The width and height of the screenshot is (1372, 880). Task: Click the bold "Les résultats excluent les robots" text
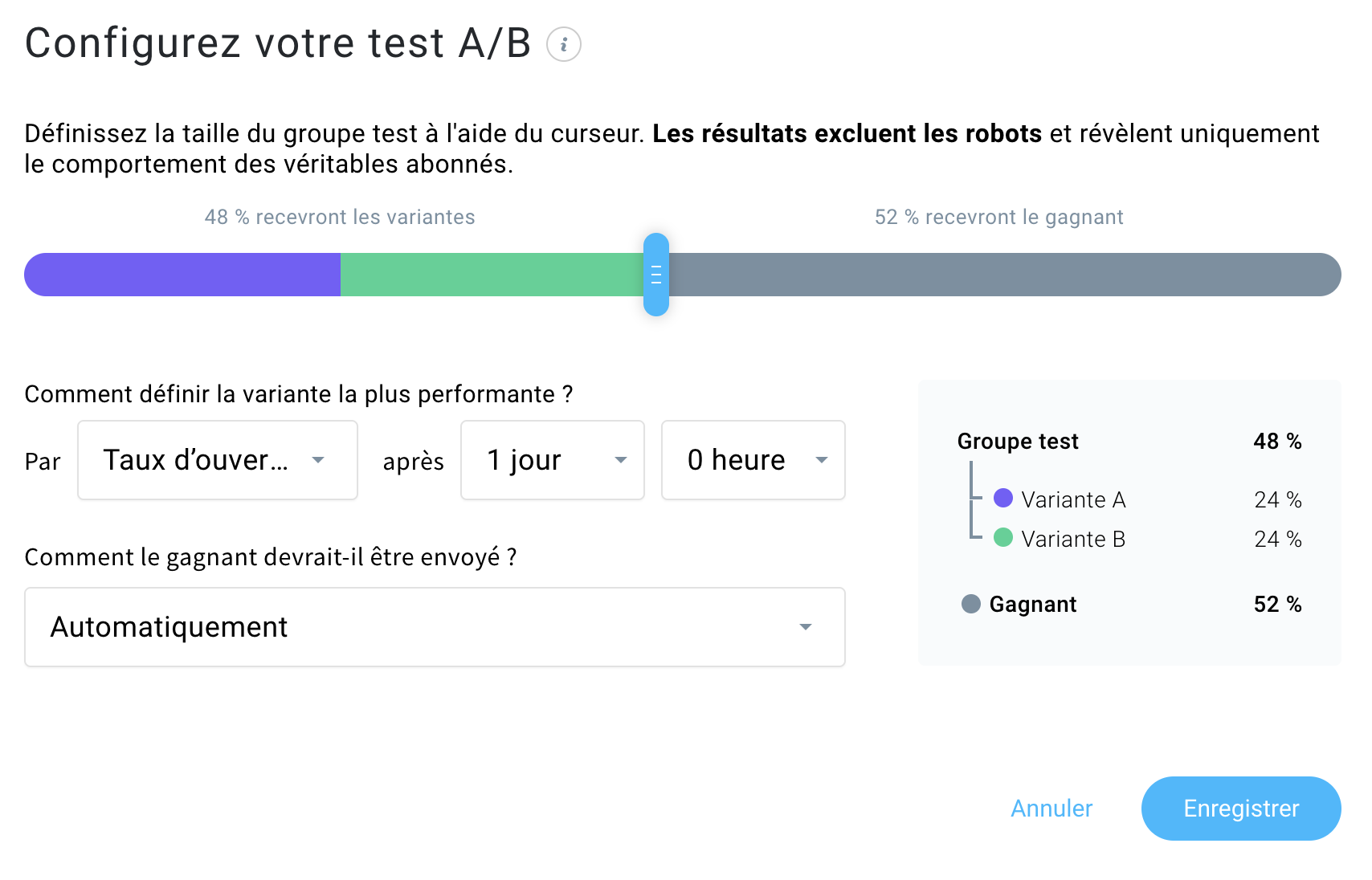point(847,134)
